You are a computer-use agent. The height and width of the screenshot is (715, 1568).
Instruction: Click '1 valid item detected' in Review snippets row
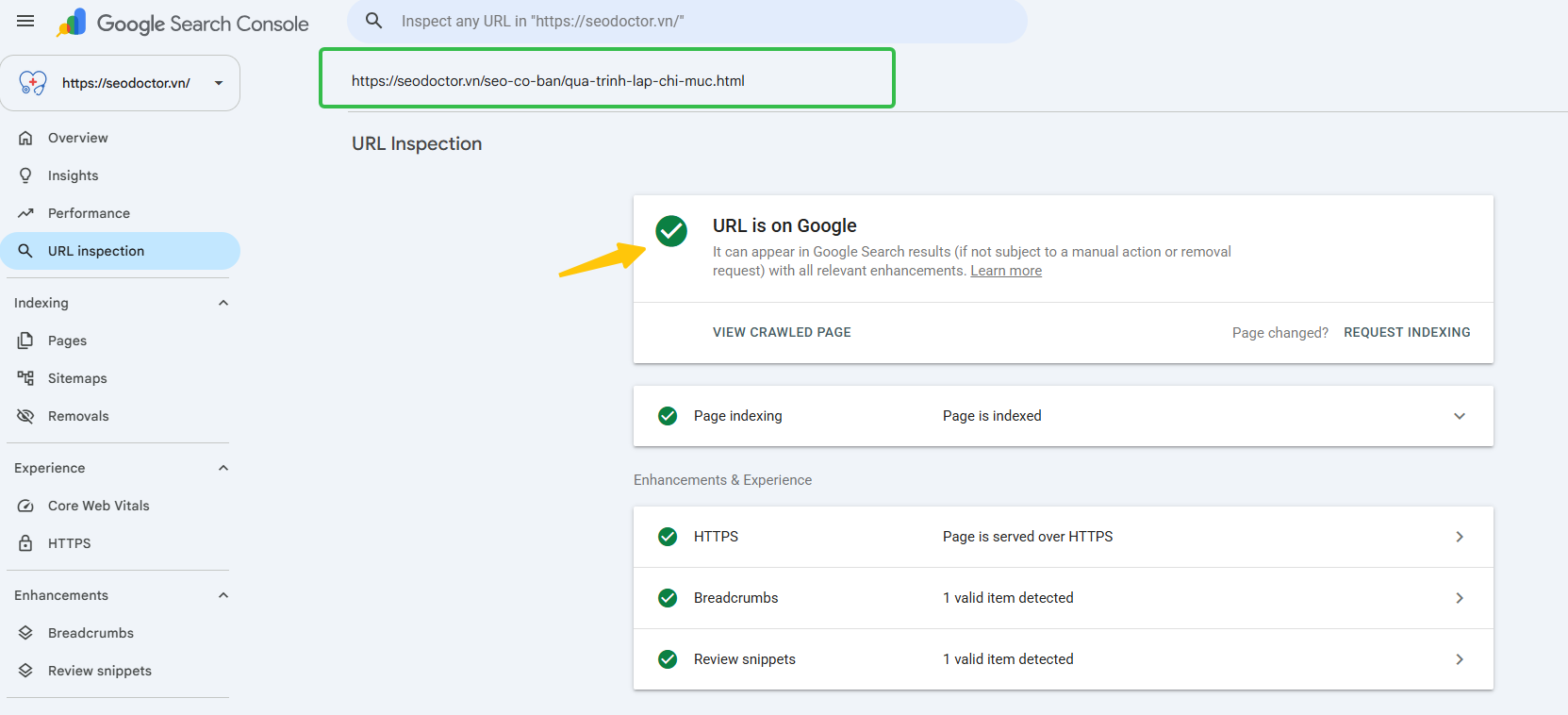[x=1008, y=659]
